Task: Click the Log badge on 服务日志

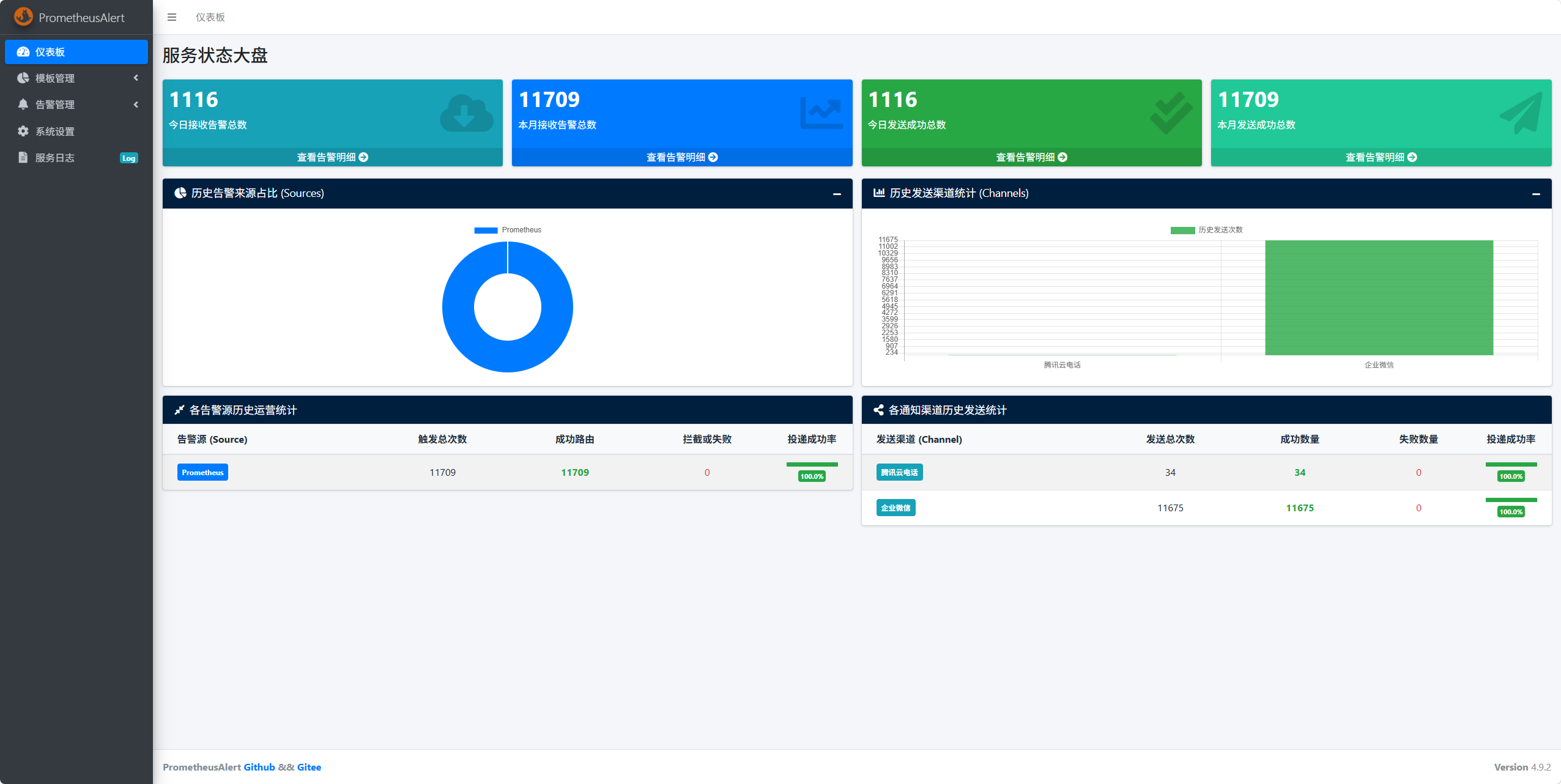Action: click(128, 158)
